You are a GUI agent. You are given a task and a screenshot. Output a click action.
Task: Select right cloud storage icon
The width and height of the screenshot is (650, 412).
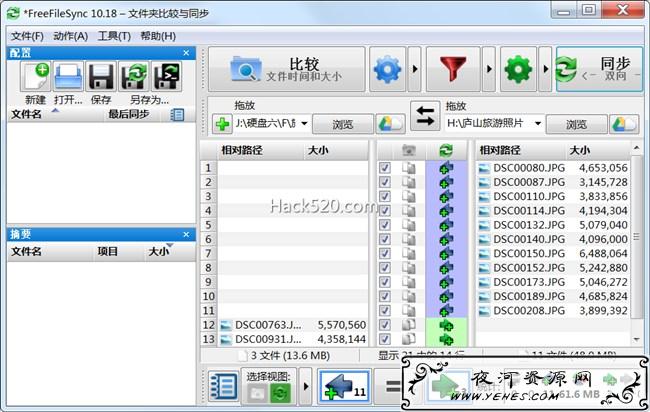click(624, 124)
